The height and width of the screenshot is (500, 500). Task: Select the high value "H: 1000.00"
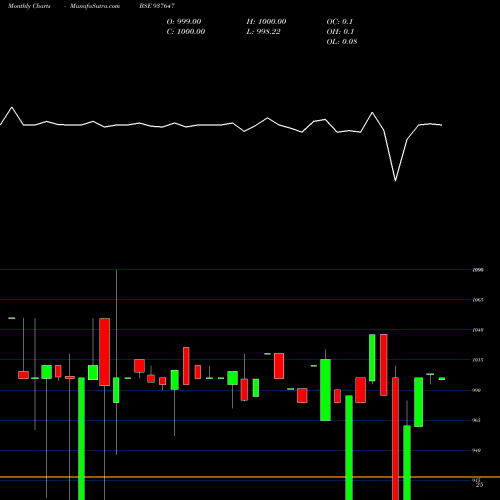click(266, 21)
